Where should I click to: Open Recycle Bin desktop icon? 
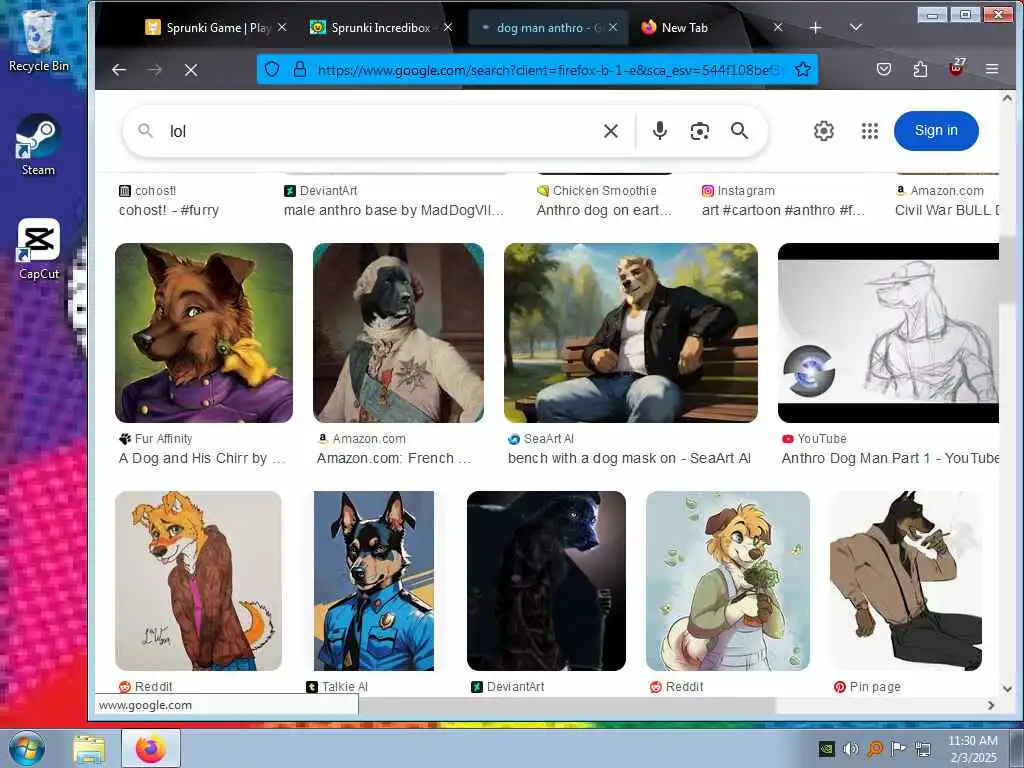[x=38, y=40]
